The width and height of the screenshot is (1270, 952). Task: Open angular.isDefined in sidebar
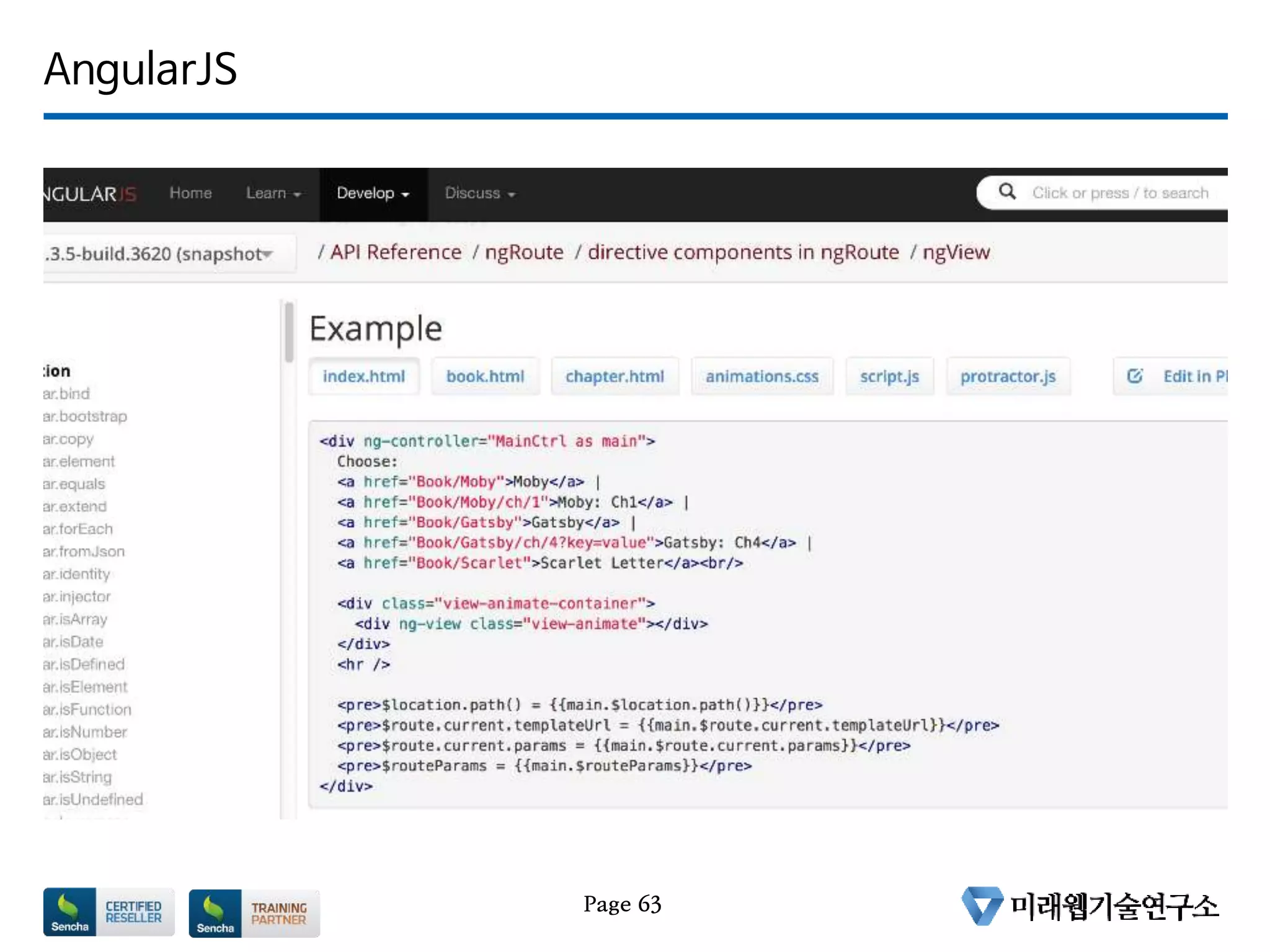84,664
